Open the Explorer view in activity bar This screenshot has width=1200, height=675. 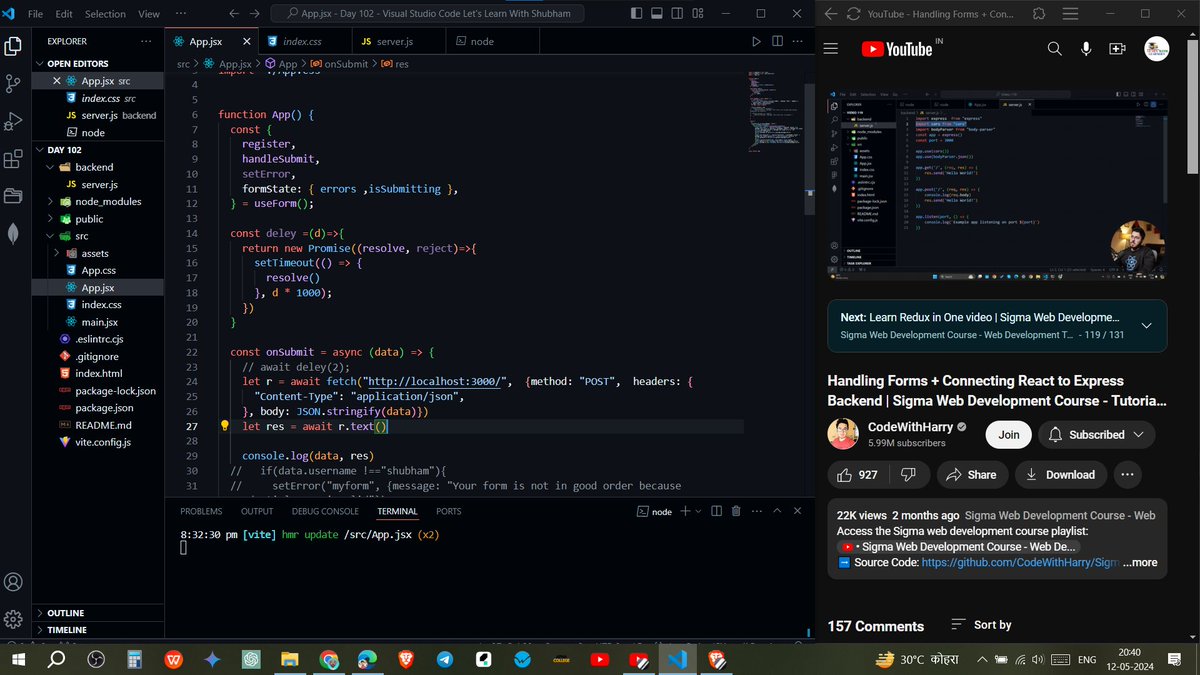(13, 46)
